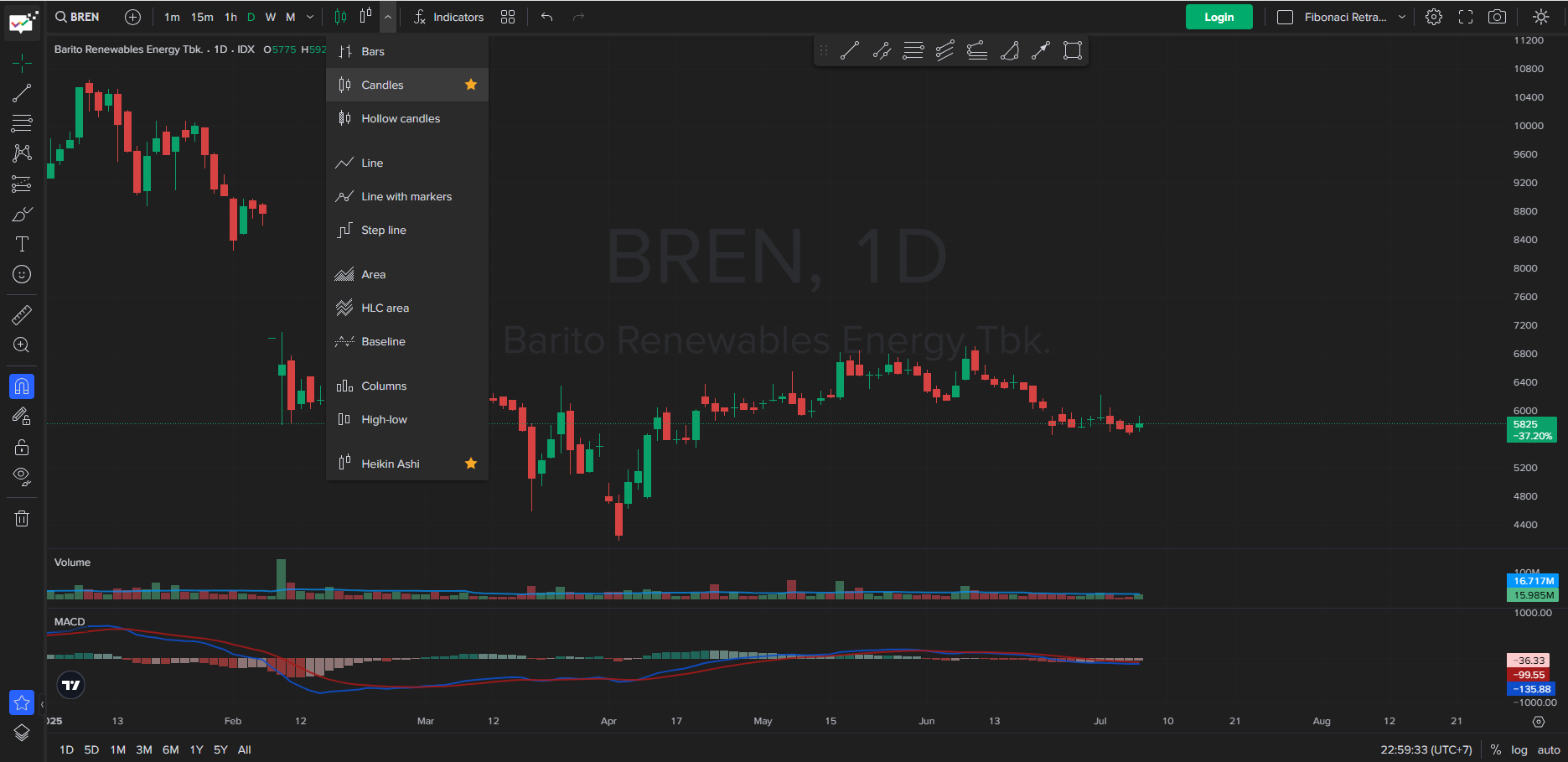Pick the parallel channel tool in floating toolbar
The width and height of the screenshot is (1568, 762).
(945, 51)
